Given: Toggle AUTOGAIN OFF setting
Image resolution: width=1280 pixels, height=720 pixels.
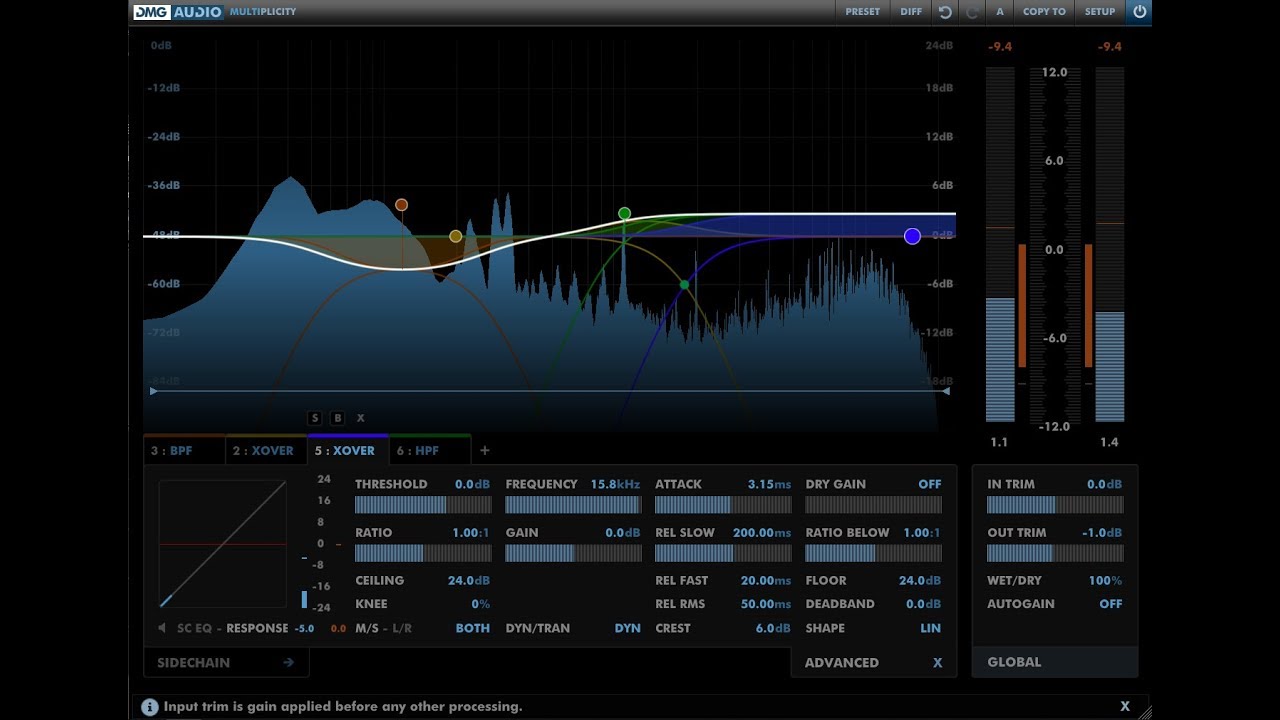Looking at the screenshot, I should point(1110,604).
